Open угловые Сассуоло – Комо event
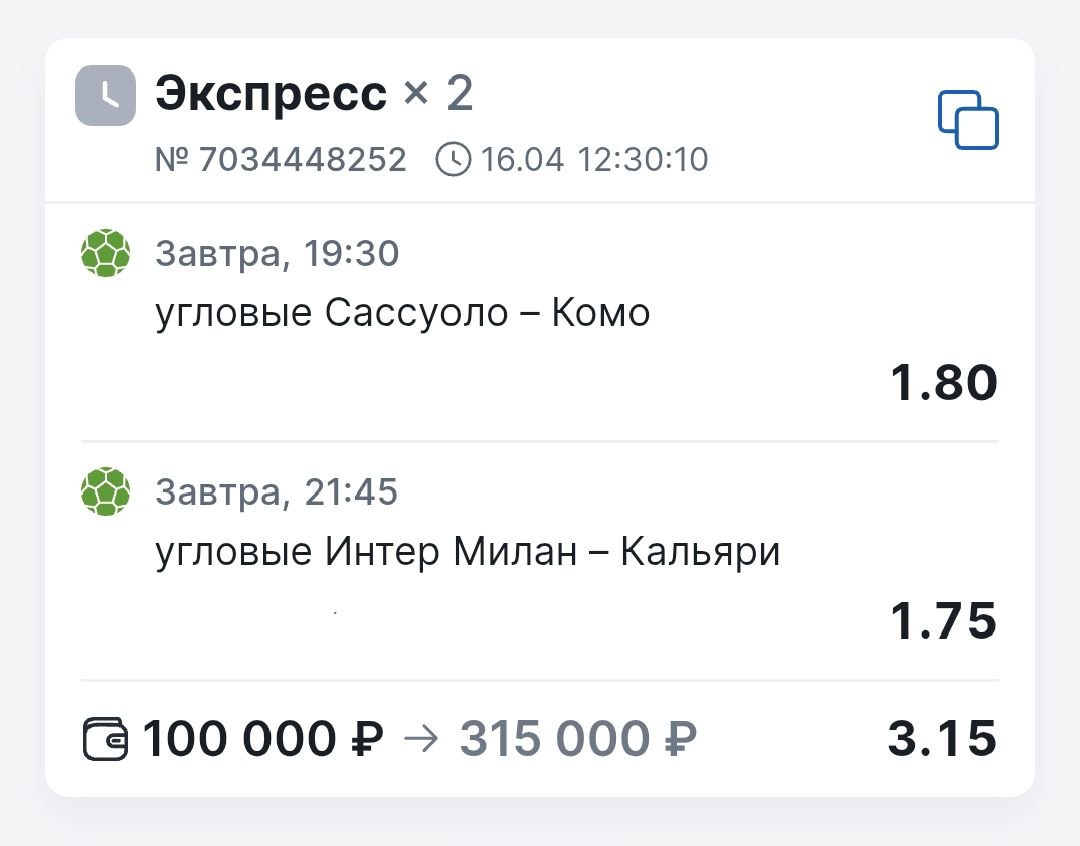This screenshot has height=846, width=1080. pyautogui.click(x=403, y=313)
